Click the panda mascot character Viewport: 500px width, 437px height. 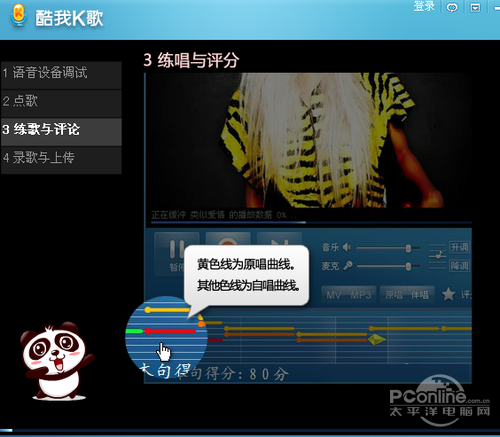57,361
